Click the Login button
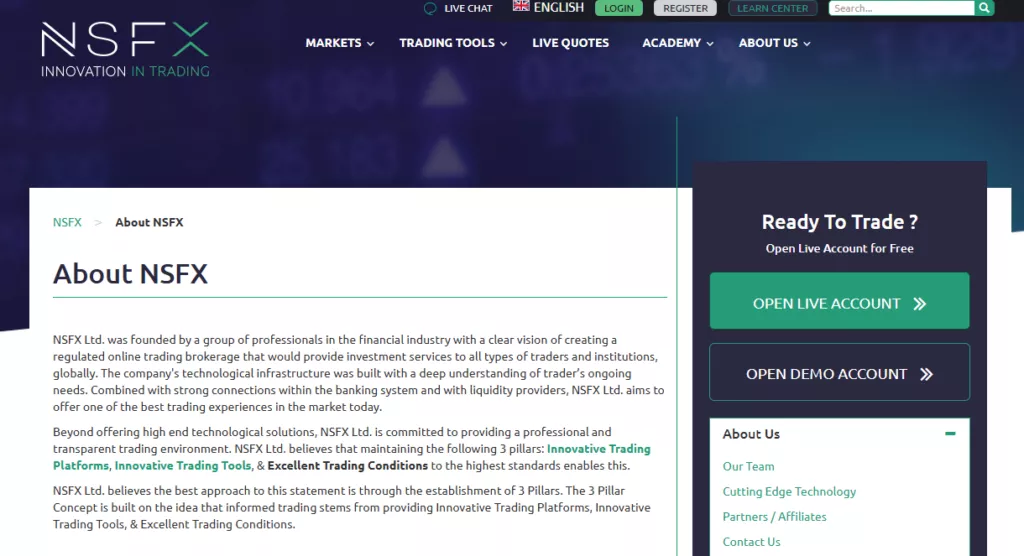Screen dimensions: 1024x556 click(x=618, y=8)
